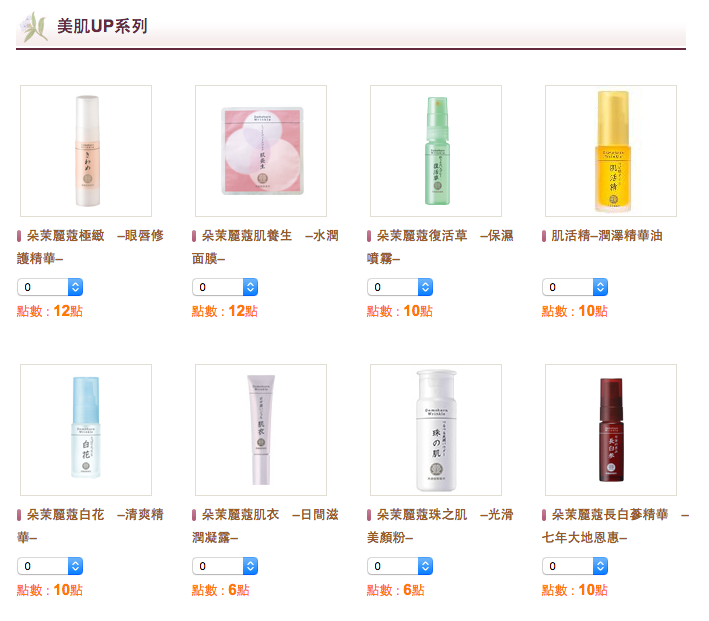Open quantity dropdown for 肌活精–潤澤精華油
Image resolution: width=709 pixels, height=621 pixels.
click(x=575, y=287)
